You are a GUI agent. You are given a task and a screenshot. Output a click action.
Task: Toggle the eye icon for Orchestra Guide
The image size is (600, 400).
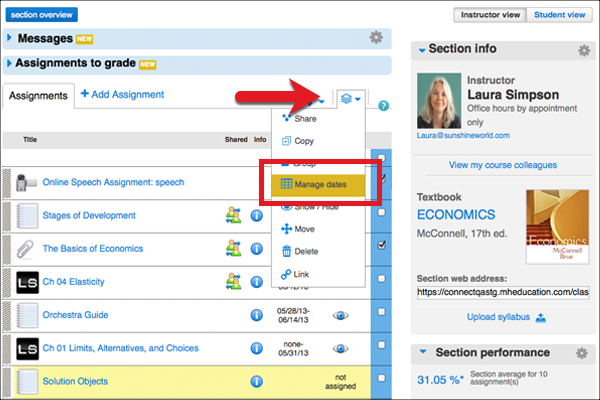click(x=341, y=315)
